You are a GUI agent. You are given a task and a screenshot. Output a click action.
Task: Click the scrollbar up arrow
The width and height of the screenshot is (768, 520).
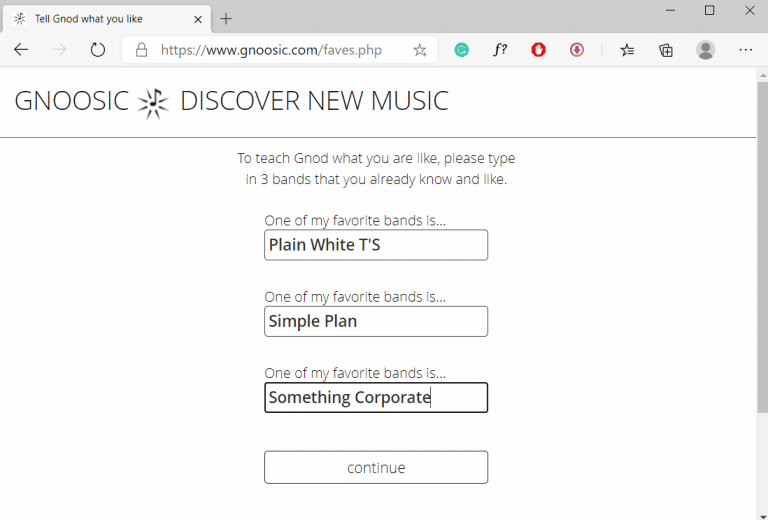tap(763, 75)
